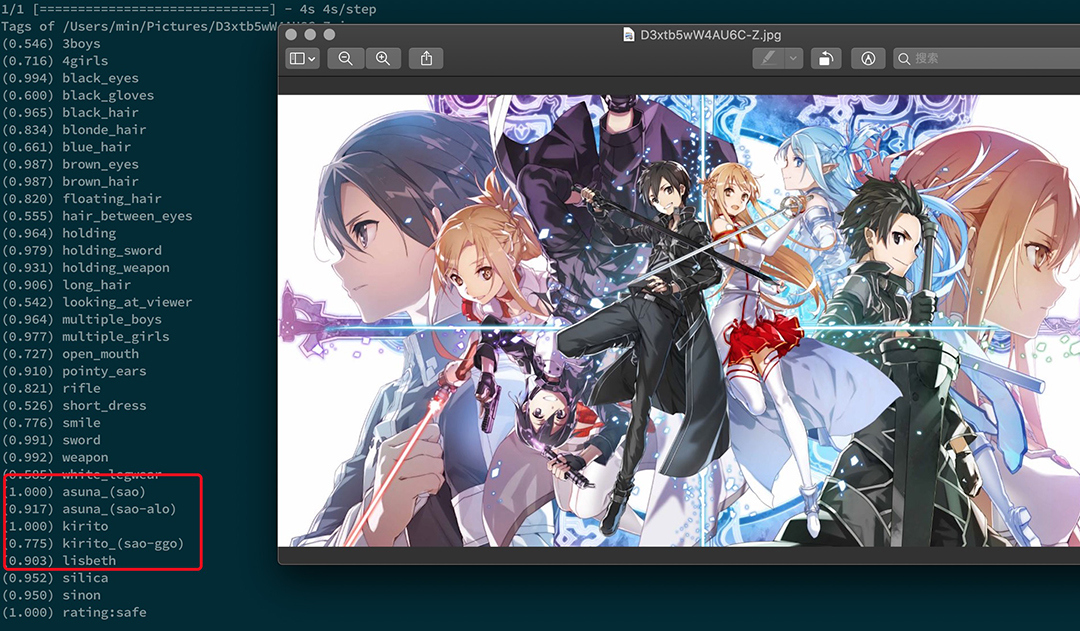The height and width of the screenshot is (631, 1080).
Task: Click the zoom in magnifier button
Action: [x=383, y=59]
